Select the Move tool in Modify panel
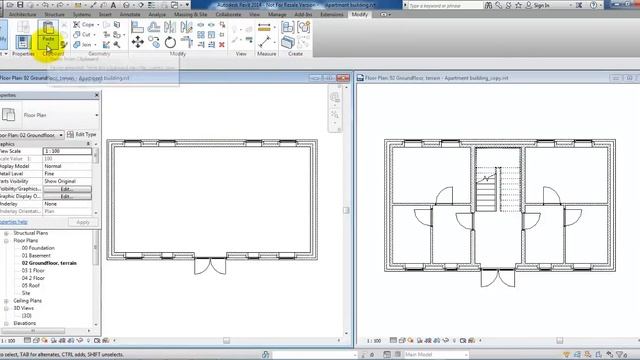Viewport: 640px width, 360px height. click(x=138, y=42)
